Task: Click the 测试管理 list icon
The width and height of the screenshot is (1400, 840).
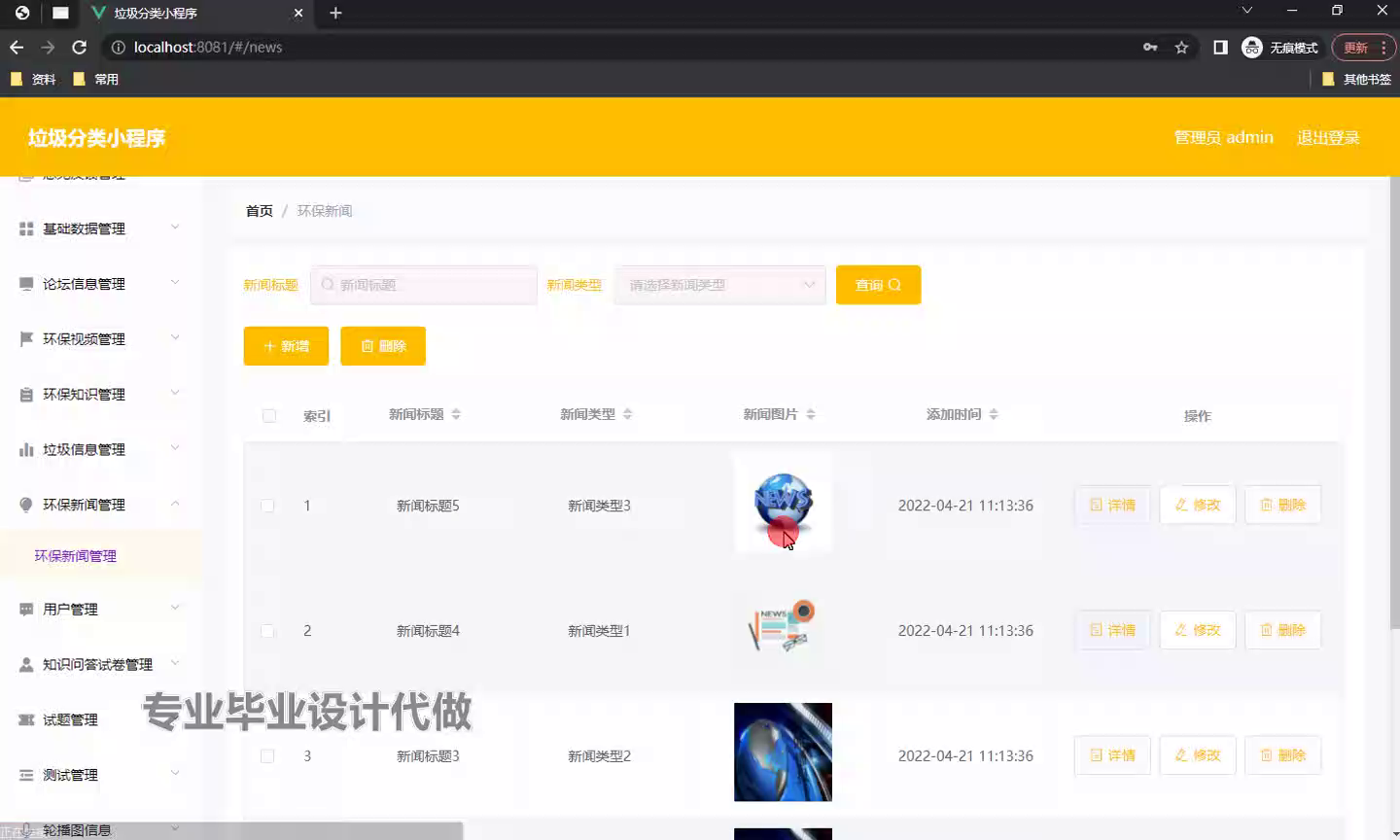Action: [x=26, y=776]
